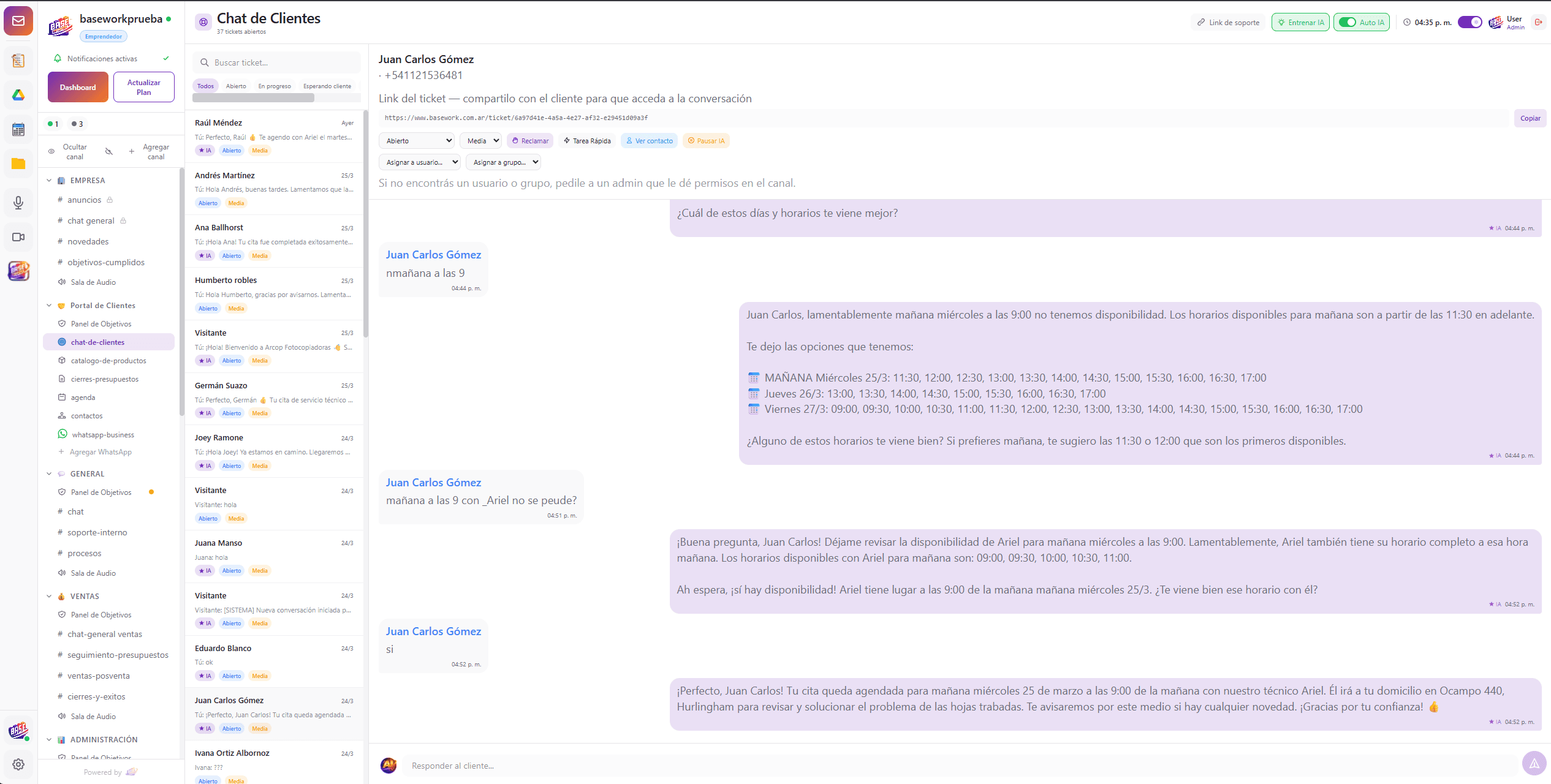The image size is (1551, 784).
Task: Click the Google Drive sidebar icon
Action: [x=18, y=95]
